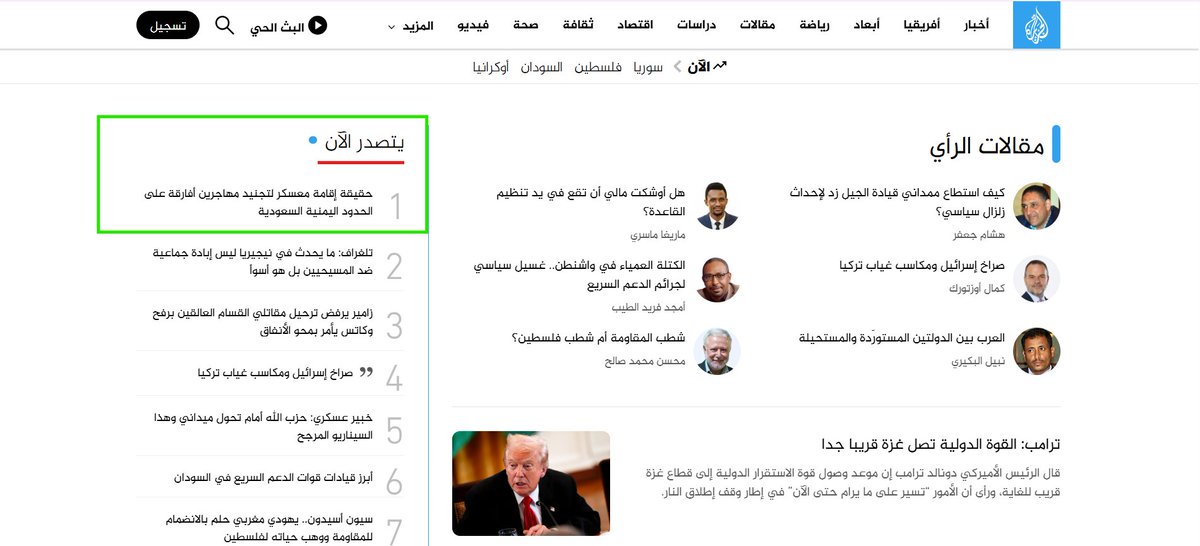Open the article about ممداني and الجيل زد
1200x546 pixels.
(x=898, y=202)
